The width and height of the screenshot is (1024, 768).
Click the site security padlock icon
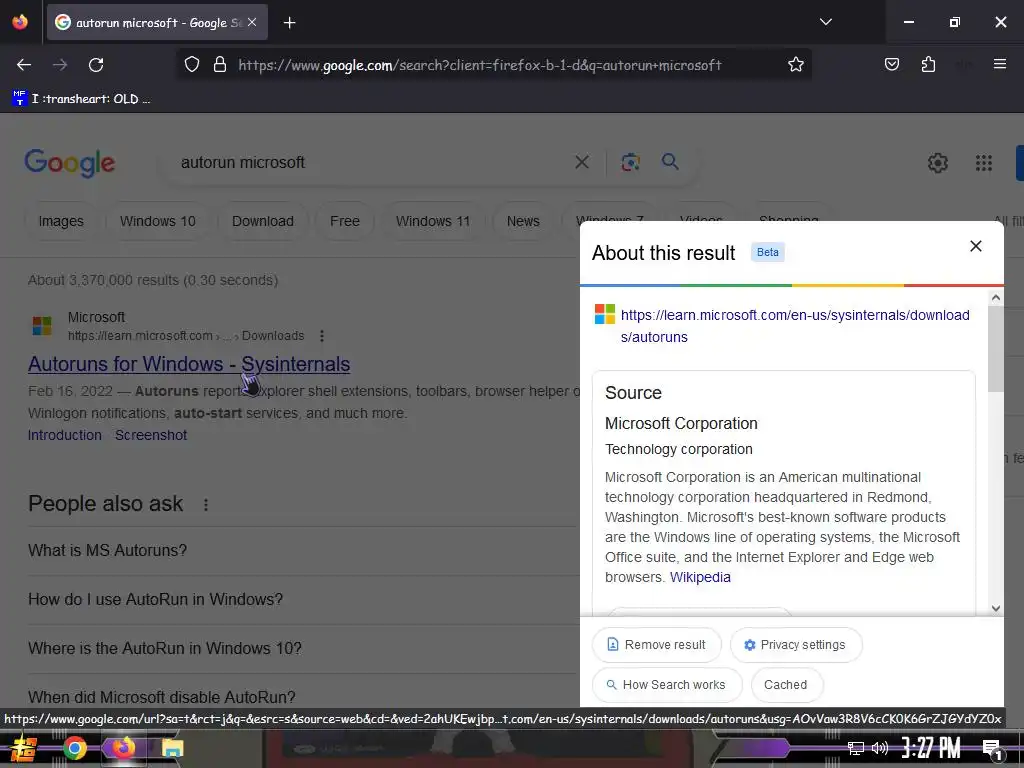pos(220,65)
